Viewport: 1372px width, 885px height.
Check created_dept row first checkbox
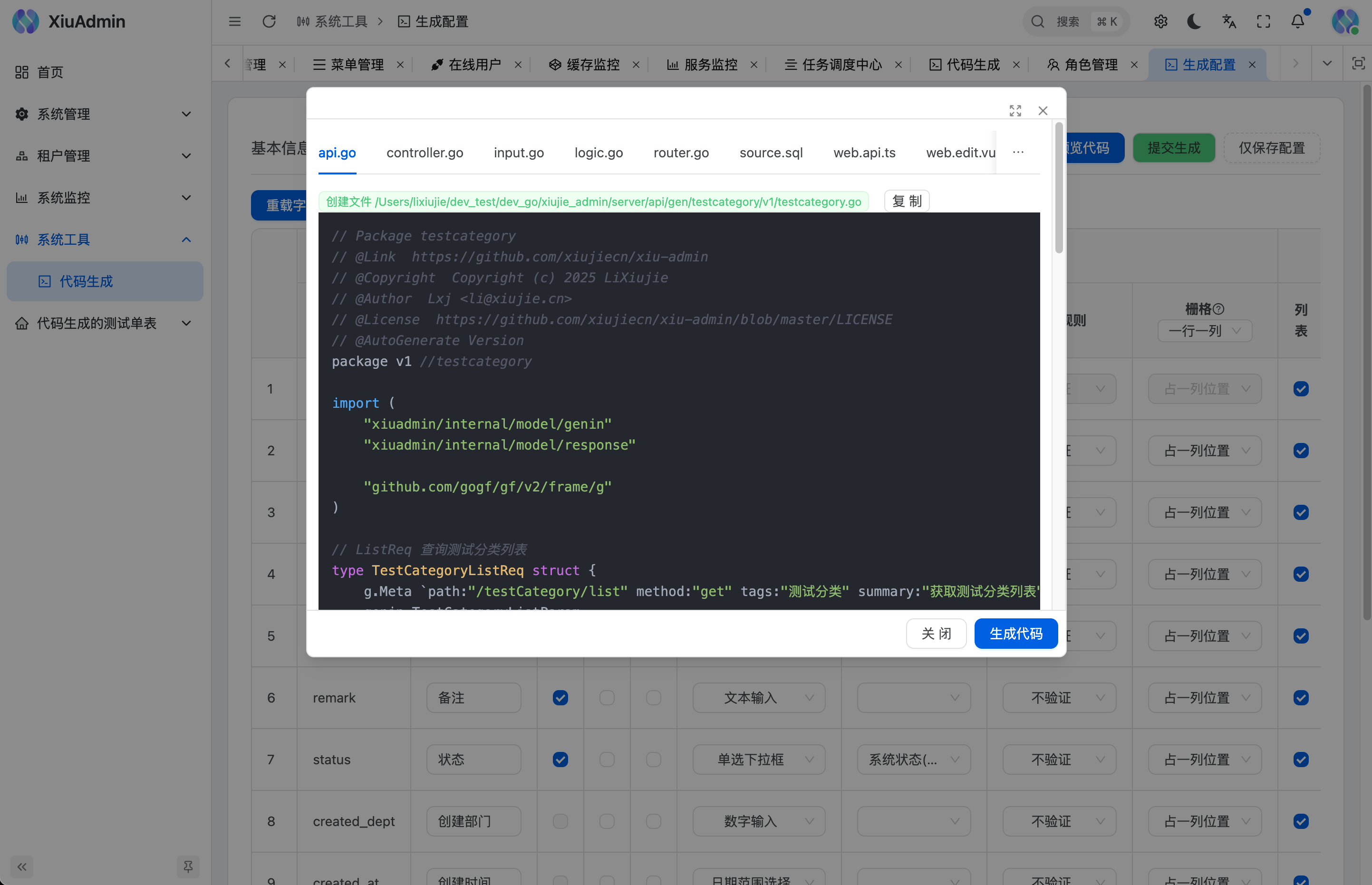tap(560, 821)
